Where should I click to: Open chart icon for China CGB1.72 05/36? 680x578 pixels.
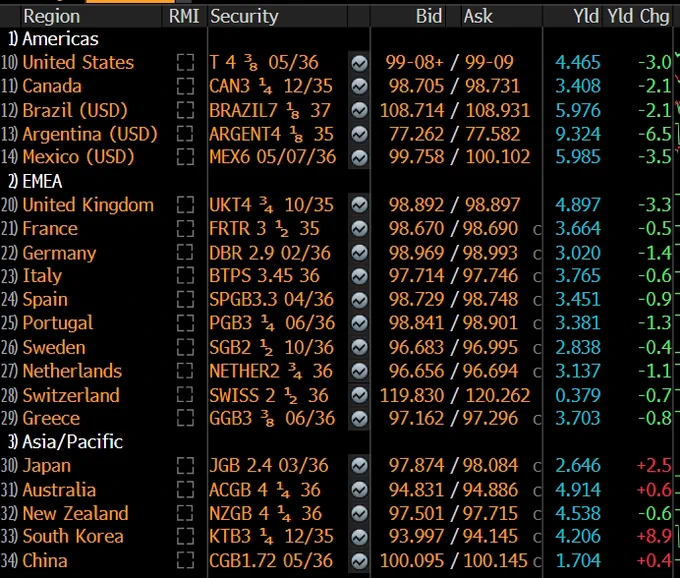[359, 561]
